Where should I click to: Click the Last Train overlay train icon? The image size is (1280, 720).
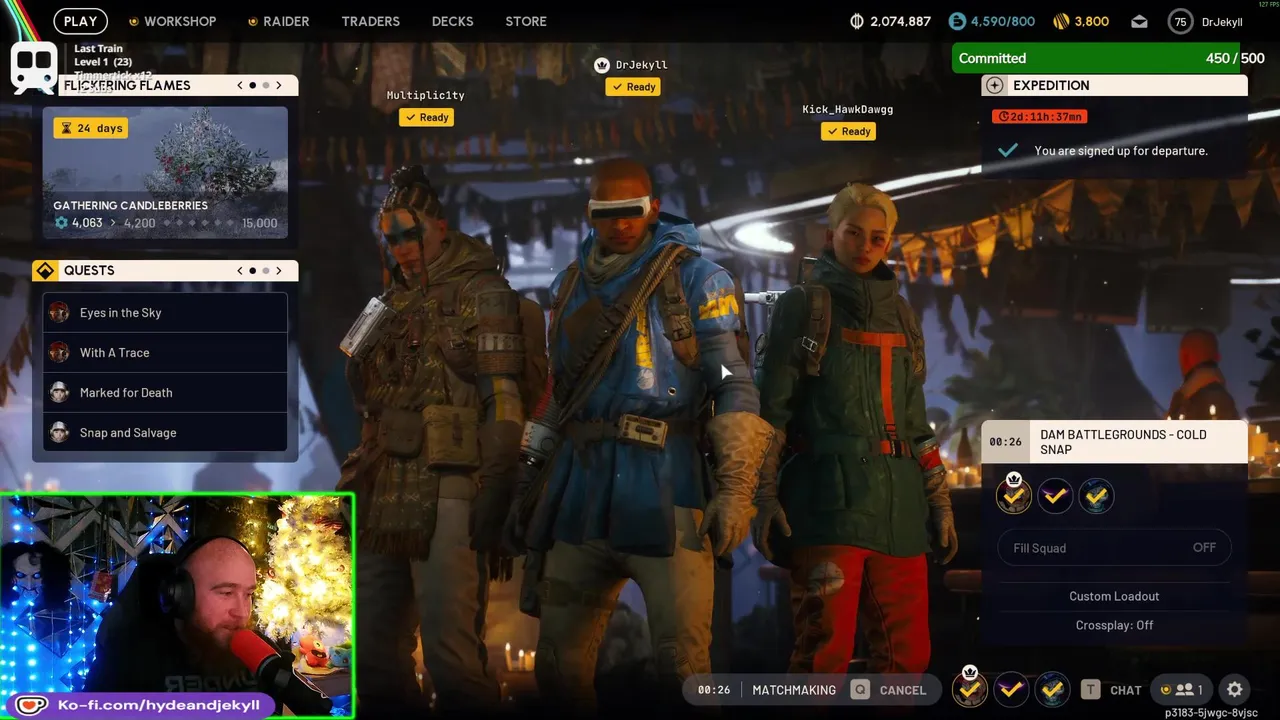pos(34,66)
